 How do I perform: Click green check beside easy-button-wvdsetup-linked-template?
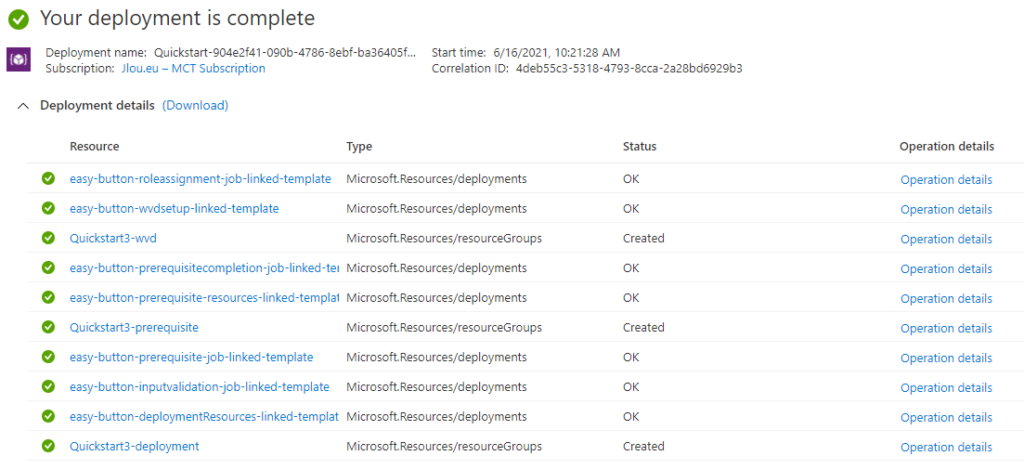click(48, 208)
